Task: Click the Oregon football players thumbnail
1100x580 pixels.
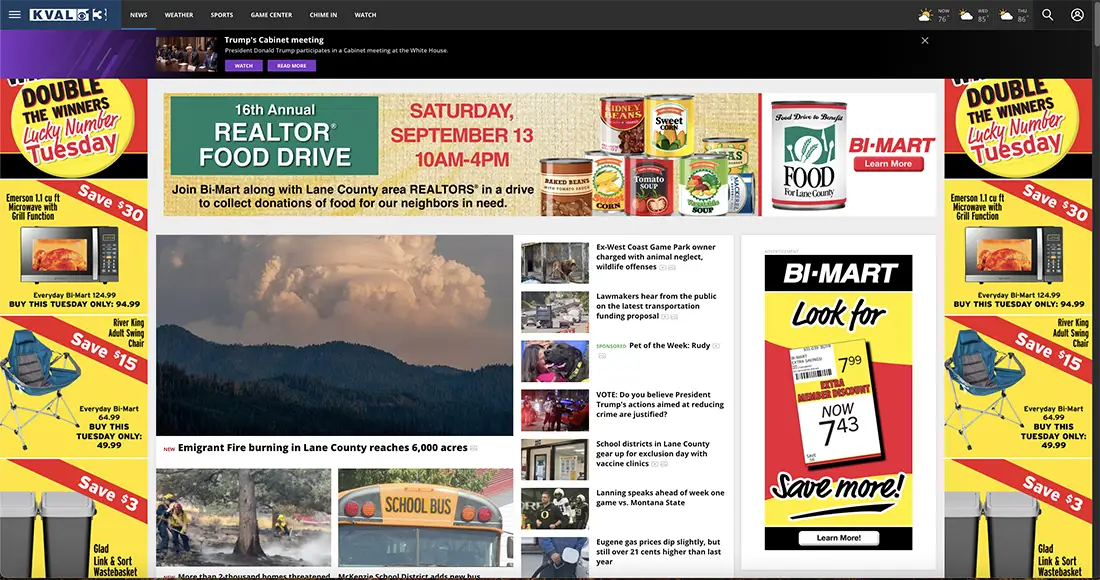Action: pos(555,508)
